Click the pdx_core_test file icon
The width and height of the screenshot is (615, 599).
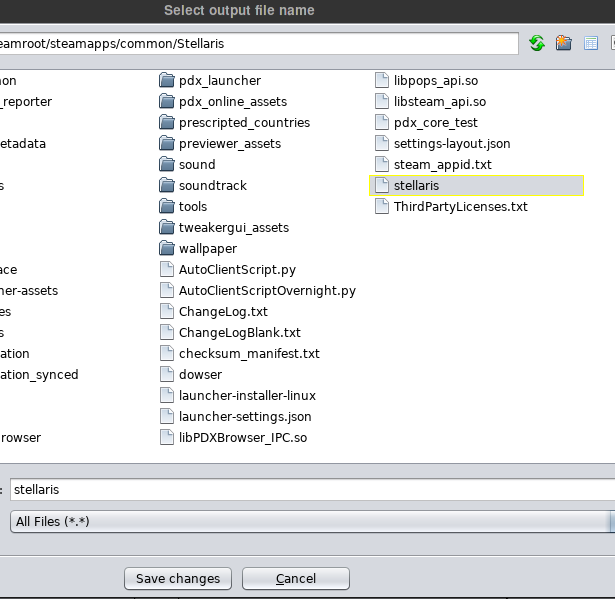(382, 122)
